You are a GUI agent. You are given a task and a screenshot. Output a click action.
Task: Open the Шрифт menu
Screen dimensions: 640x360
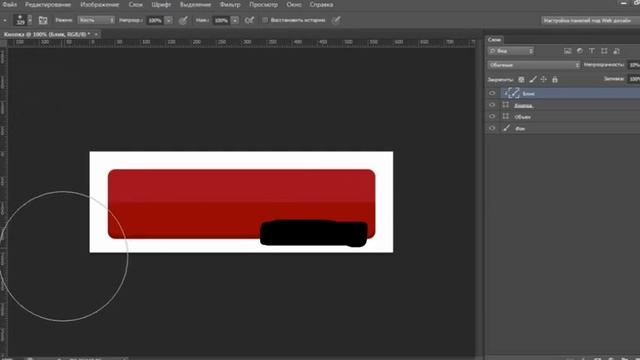tap(161, 4)
